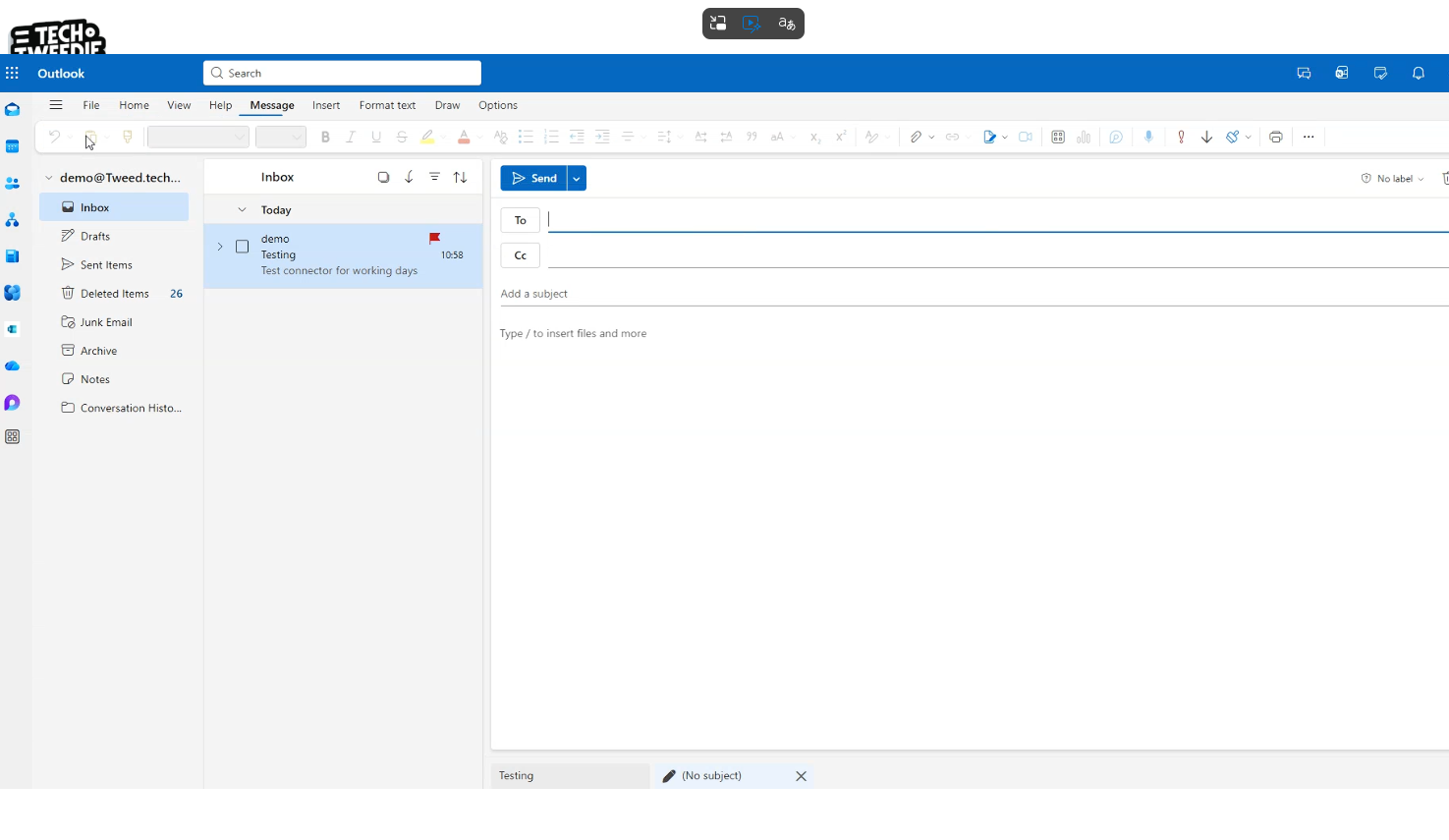
Task: Tick the checkbox beside demo Testing email
Action: [243, 248]
